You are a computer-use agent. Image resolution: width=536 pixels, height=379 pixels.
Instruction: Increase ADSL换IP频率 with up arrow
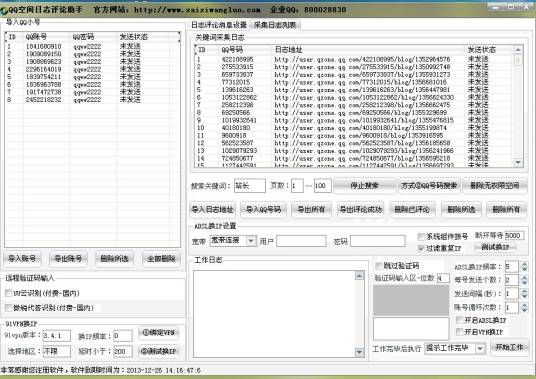tap(524, 264)
